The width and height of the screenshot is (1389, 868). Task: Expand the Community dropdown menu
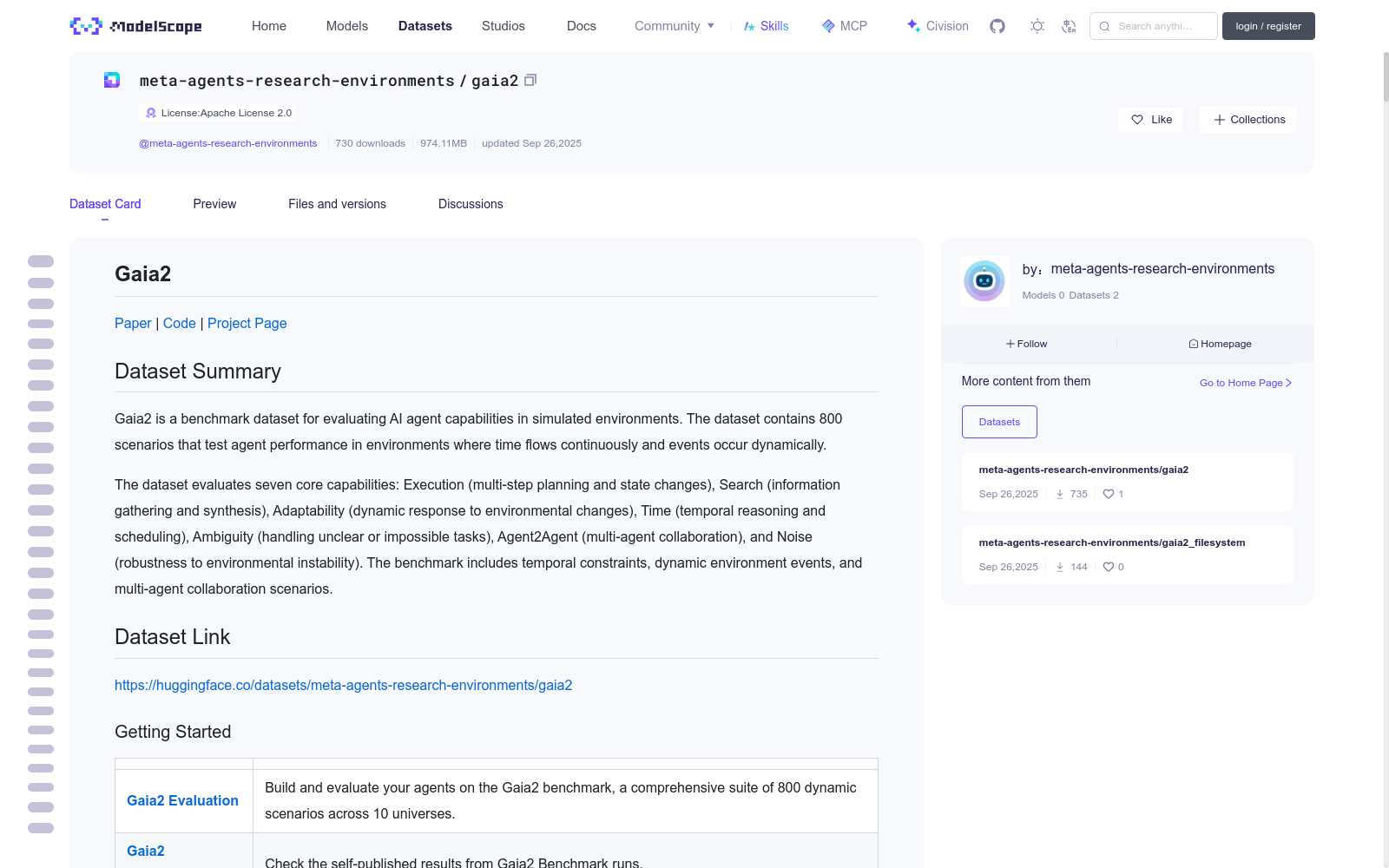[675, 26]
